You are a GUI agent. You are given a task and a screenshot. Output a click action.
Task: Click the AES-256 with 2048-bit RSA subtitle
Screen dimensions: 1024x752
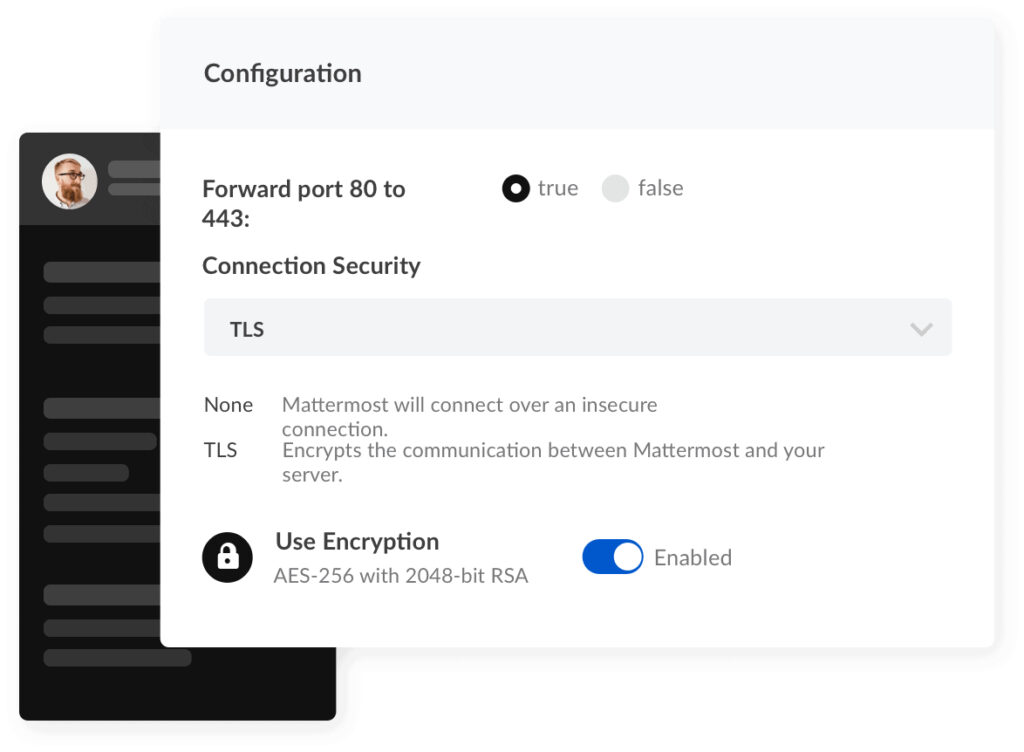coord(401,576)
